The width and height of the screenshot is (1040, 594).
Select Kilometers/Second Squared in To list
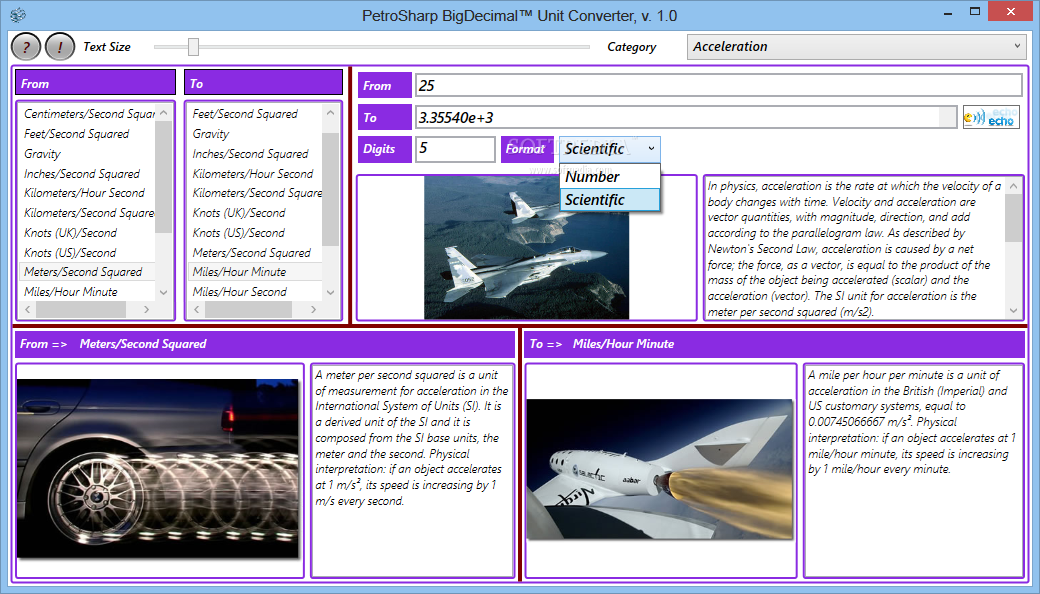(x=255, y=193)
